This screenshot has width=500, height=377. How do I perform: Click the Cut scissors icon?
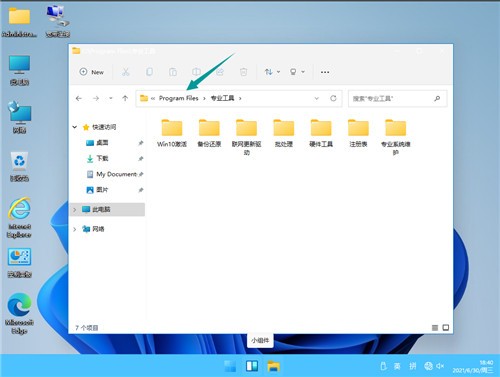126,72
